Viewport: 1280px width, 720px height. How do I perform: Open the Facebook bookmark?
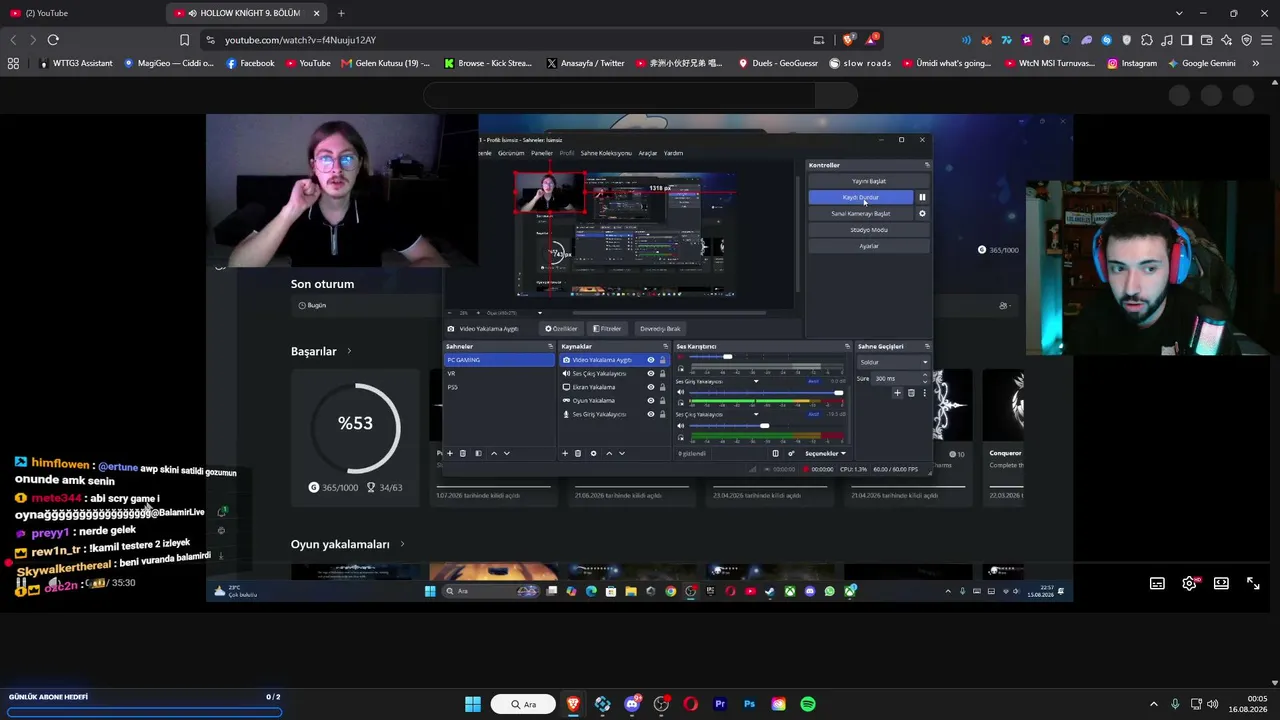251,63
